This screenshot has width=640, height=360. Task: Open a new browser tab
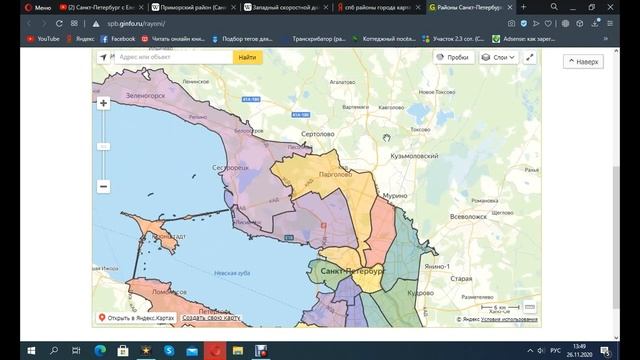[524, 7]
